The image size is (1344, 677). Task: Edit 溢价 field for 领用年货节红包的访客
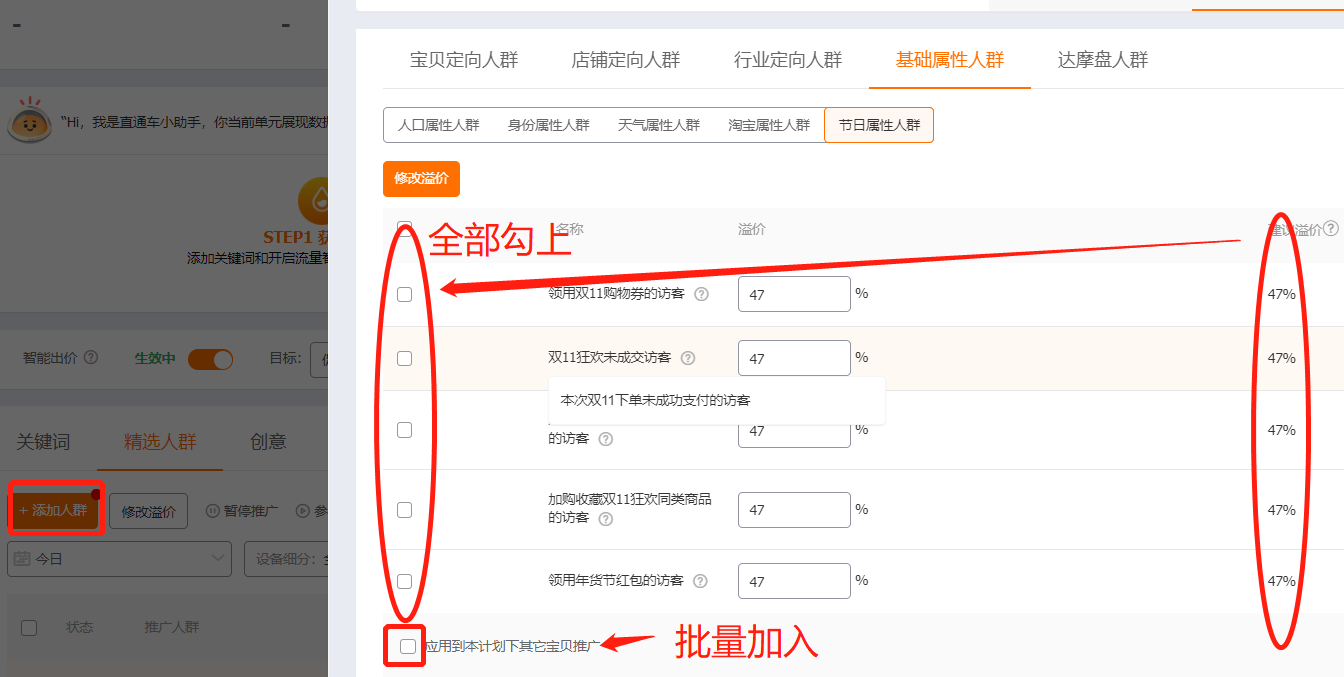794,581
